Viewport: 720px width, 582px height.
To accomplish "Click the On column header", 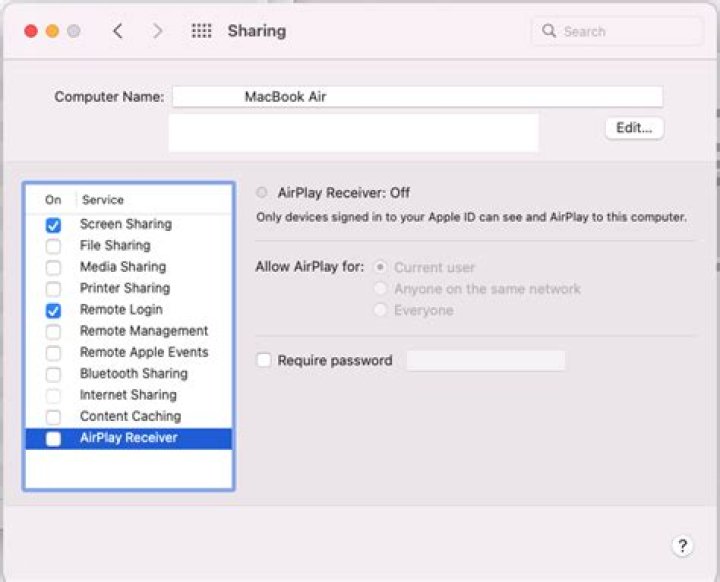I will point(53,200).
